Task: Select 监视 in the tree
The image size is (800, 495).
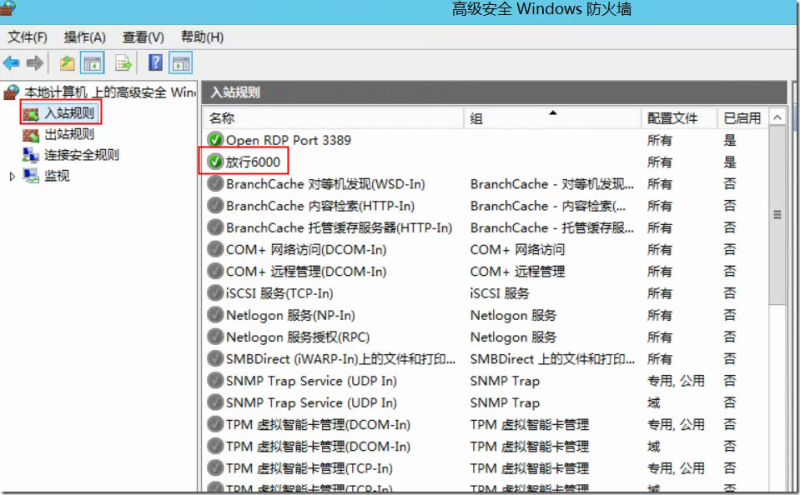Action: click(57, 176)
